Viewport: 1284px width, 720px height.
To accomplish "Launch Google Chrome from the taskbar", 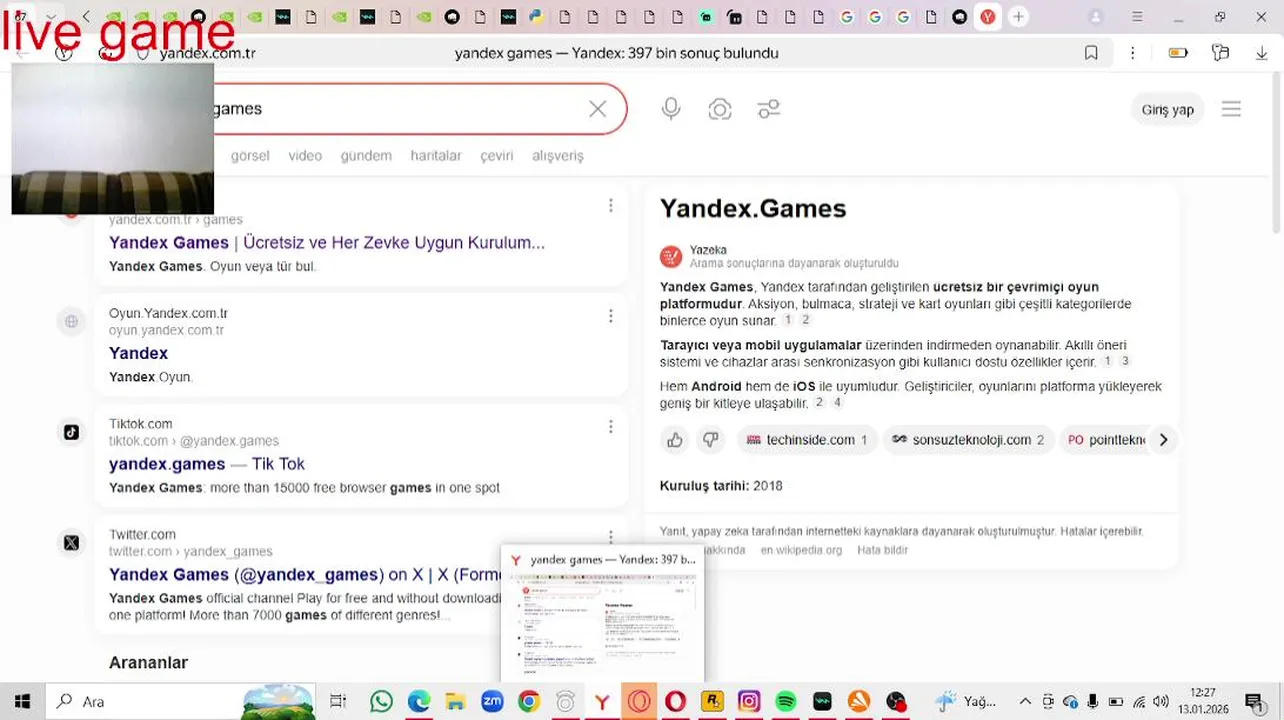I will tap(529, 702).
